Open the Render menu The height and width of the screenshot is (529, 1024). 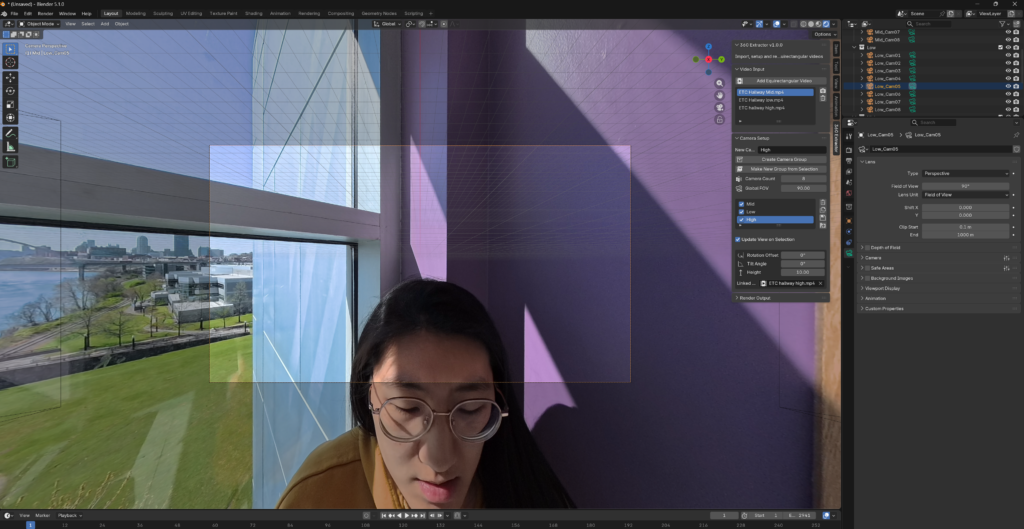tap(46, 13)
